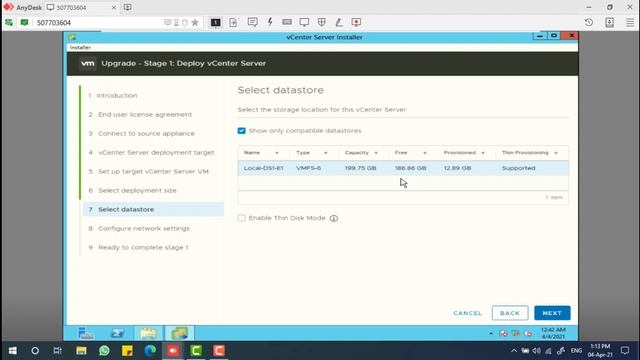Open the Windows Start menu
The width and height of the screenshot is (640, 360).
13,351
